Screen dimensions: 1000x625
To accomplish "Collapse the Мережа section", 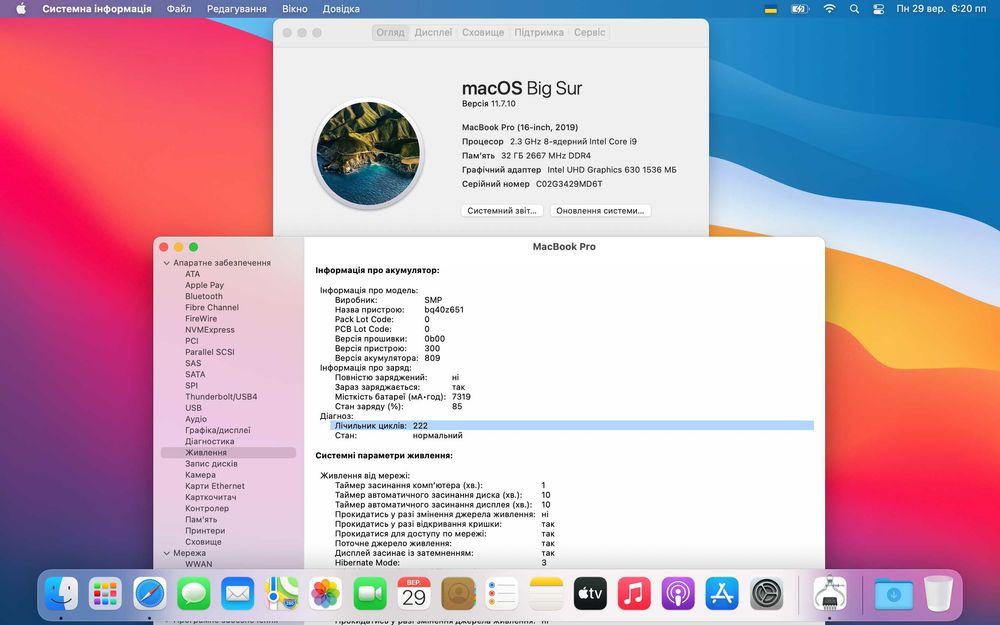I will tap(166, 553).
